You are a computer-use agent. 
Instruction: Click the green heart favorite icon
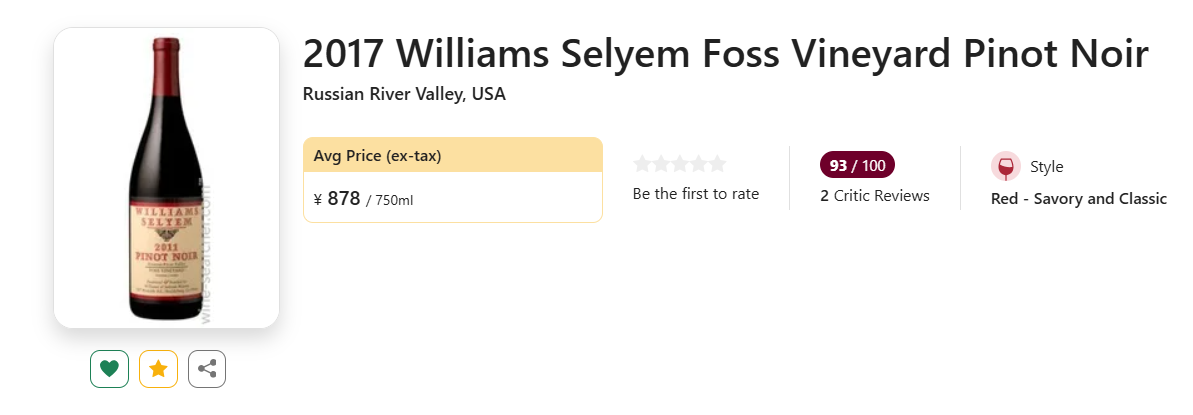click(110, 369)
